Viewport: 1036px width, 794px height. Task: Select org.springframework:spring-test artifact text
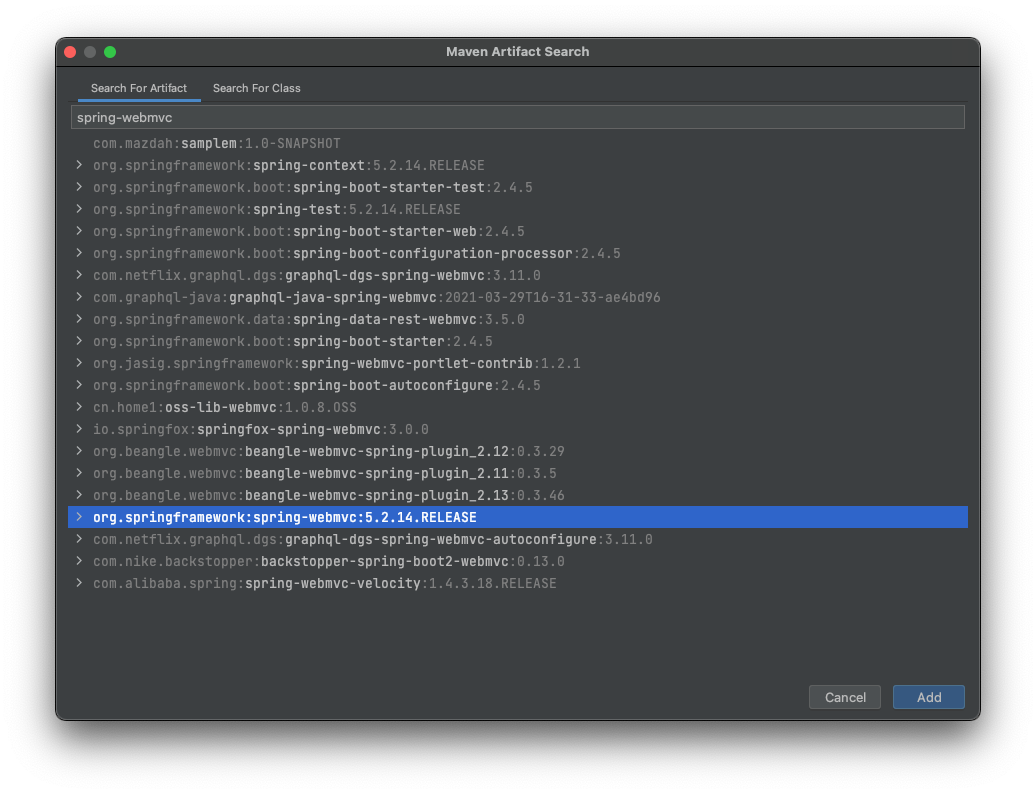tap(277, 209)
